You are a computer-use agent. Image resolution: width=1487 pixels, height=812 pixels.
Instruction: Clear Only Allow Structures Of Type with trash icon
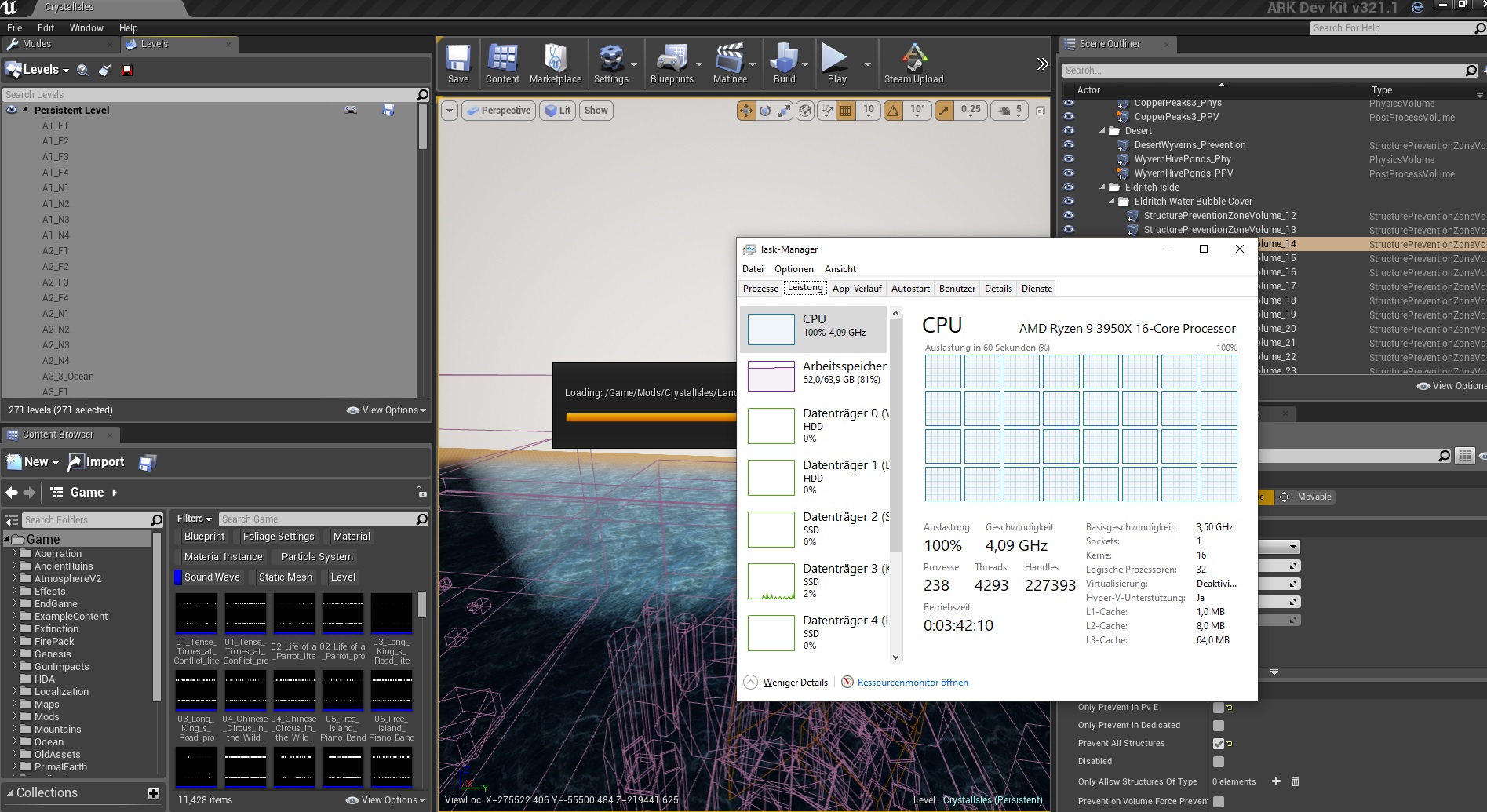pyautogui.click(x=1296, y=781)
